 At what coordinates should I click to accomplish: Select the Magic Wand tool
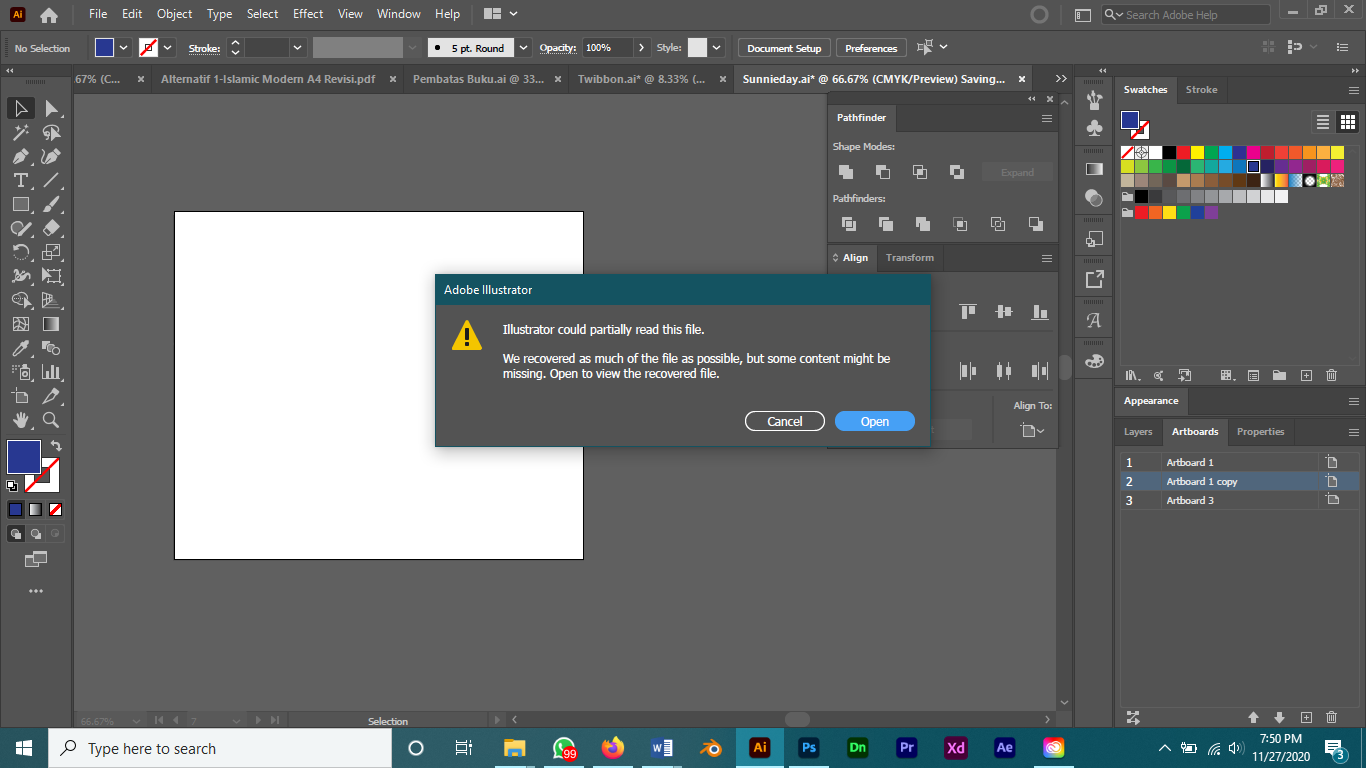tap(21, 132)
